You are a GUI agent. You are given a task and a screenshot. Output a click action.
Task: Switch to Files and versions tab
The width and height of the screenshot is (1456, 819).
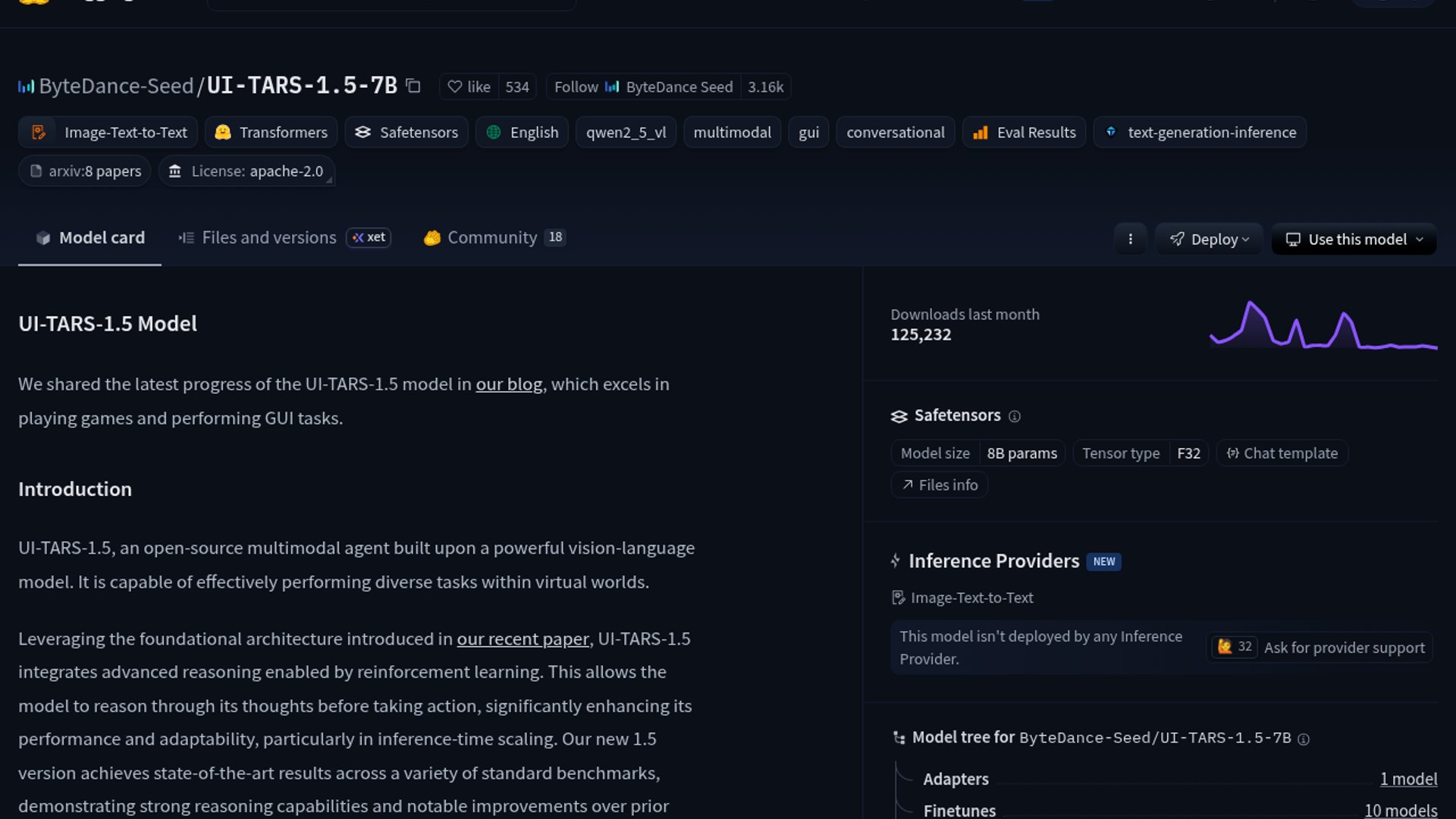point(268,238)
